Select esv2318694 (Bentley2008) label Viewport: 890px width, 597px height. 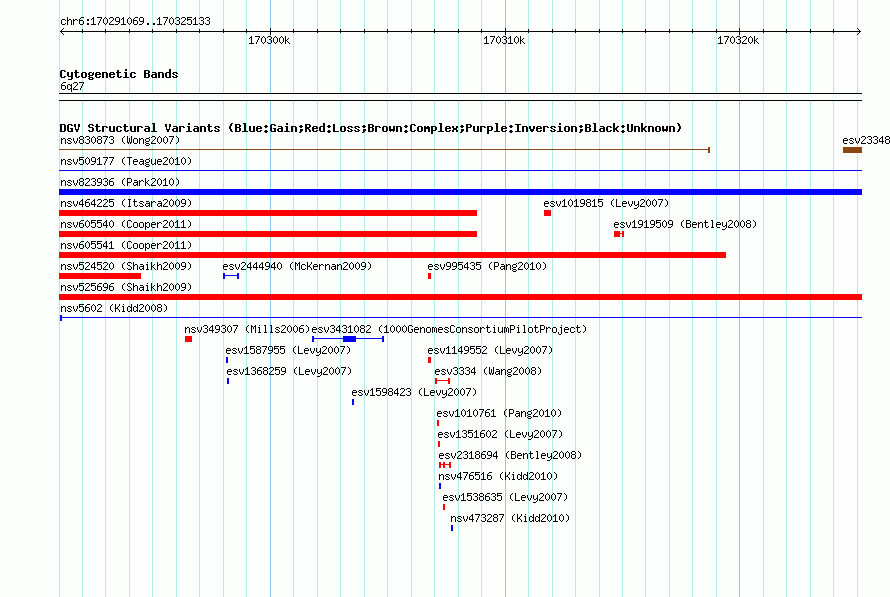click(510, 455)
